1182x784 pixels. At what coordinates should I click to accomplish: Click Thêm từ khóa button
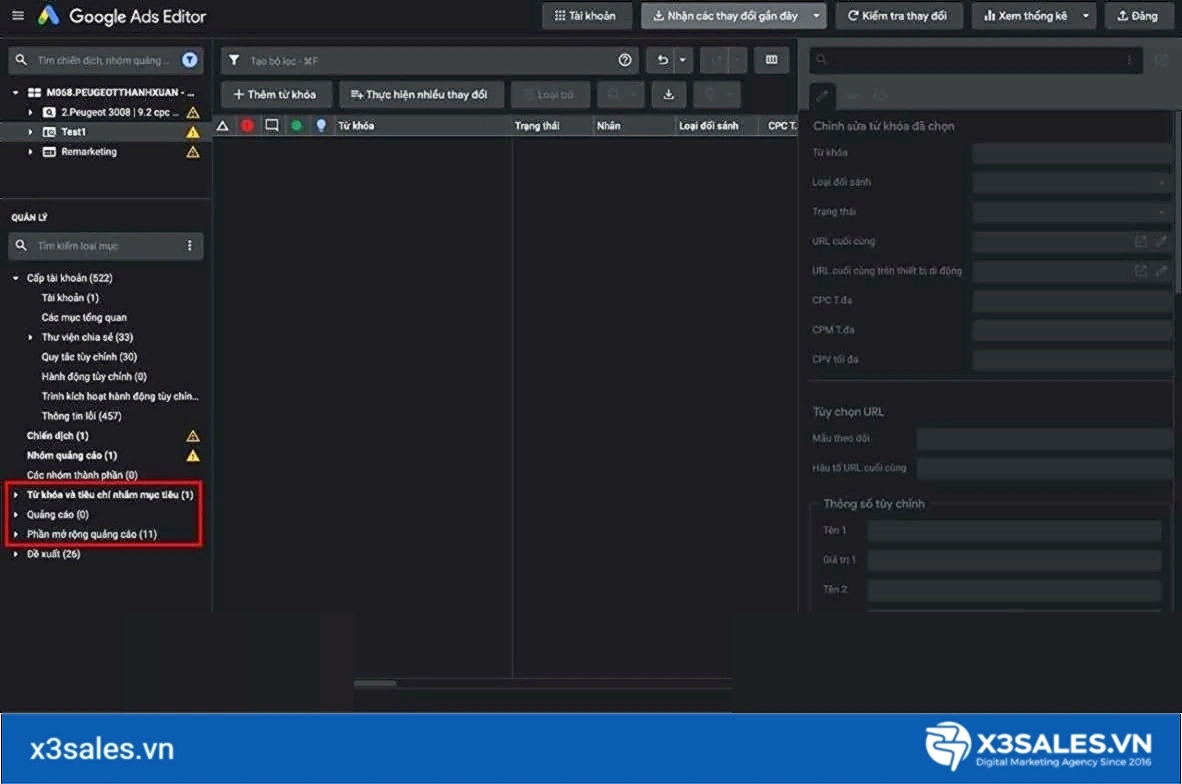tap(275, 94)
